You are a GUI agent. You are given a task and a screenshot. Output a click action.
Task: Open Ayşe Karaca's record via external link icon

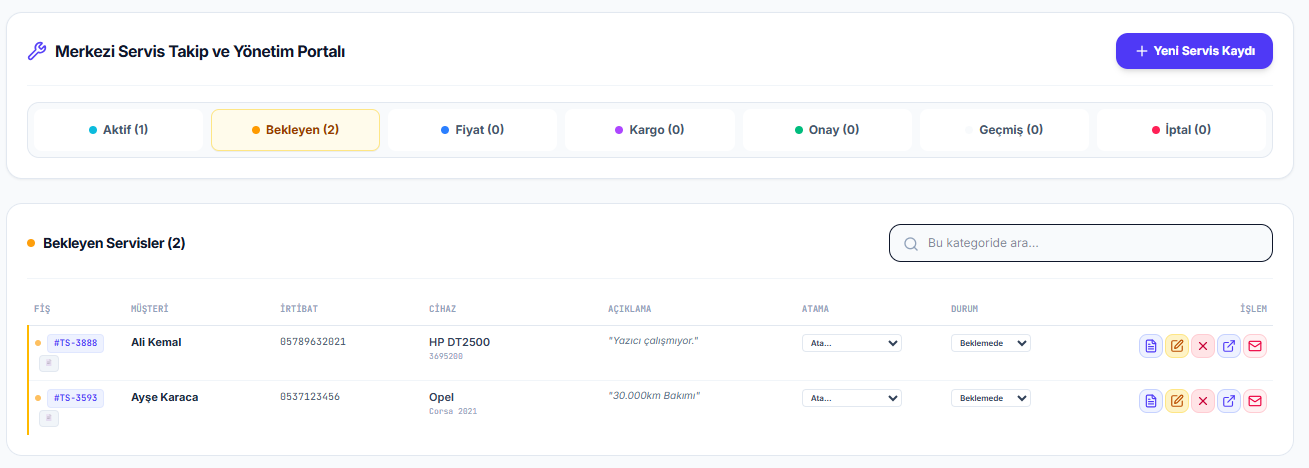click(x=1229, y=401)
